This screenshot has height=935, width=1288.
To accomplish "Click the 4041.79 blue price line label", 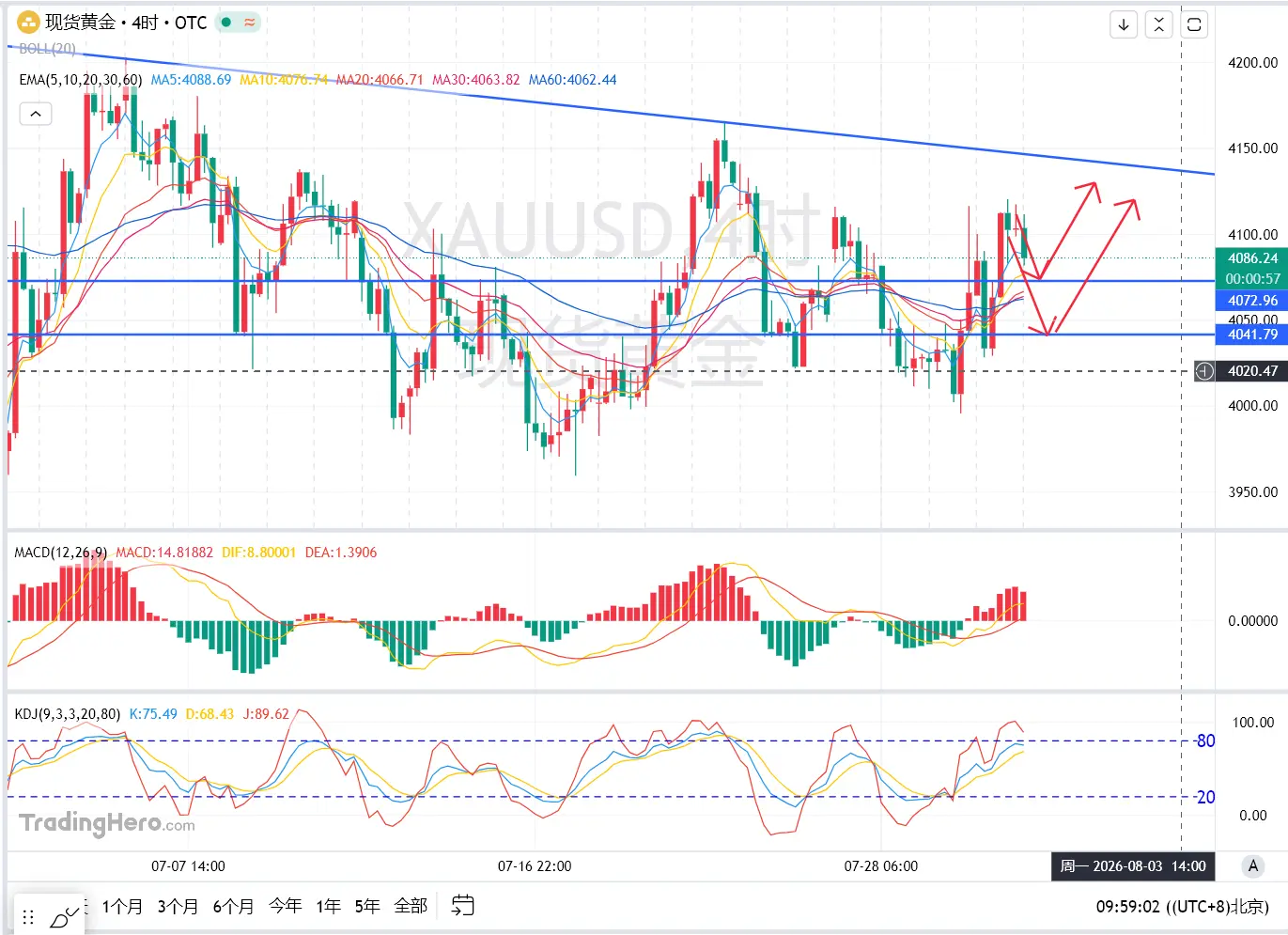I will point(1252,335).
